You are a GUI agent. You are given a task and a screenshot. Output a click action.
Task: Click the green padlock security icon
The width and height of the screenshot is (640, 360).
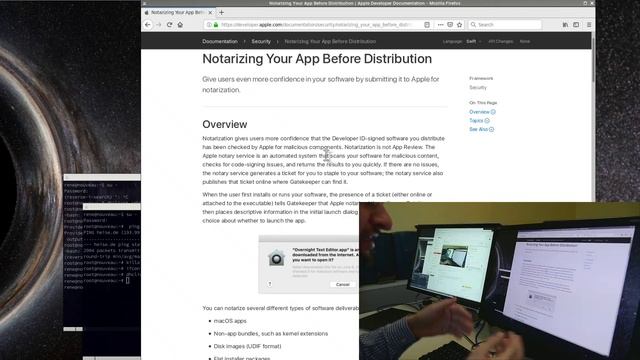(216, 25)
